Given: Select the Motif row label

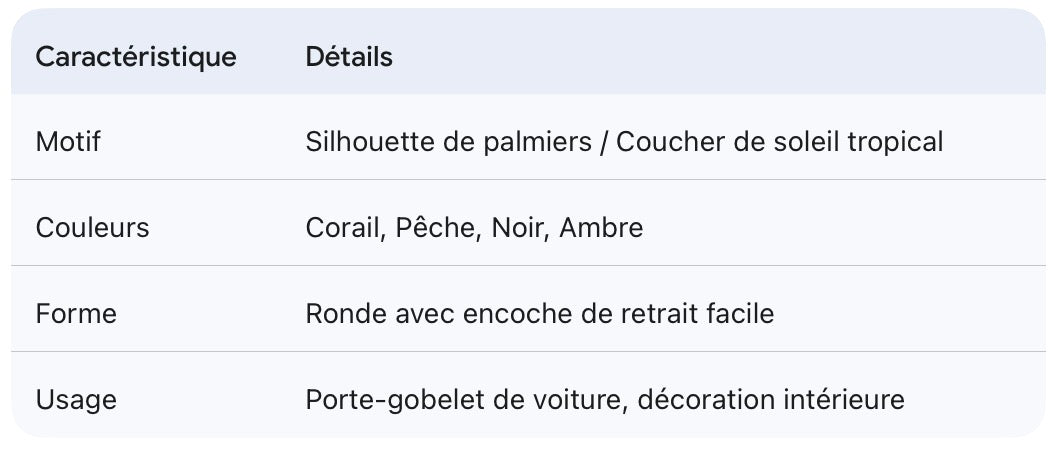Looking at the screenshot, I should pos(68,142).
